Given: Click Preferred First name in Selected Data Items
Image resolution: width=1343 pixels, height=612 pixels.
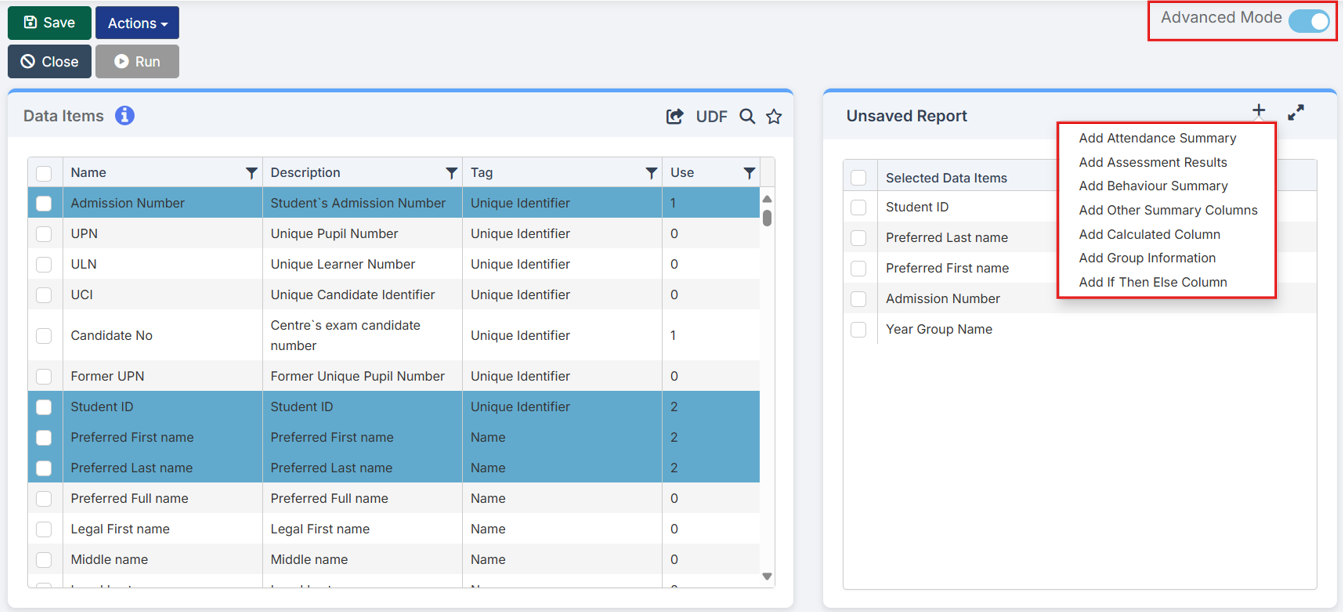Looking at the screenshot, I should point(947,268).
